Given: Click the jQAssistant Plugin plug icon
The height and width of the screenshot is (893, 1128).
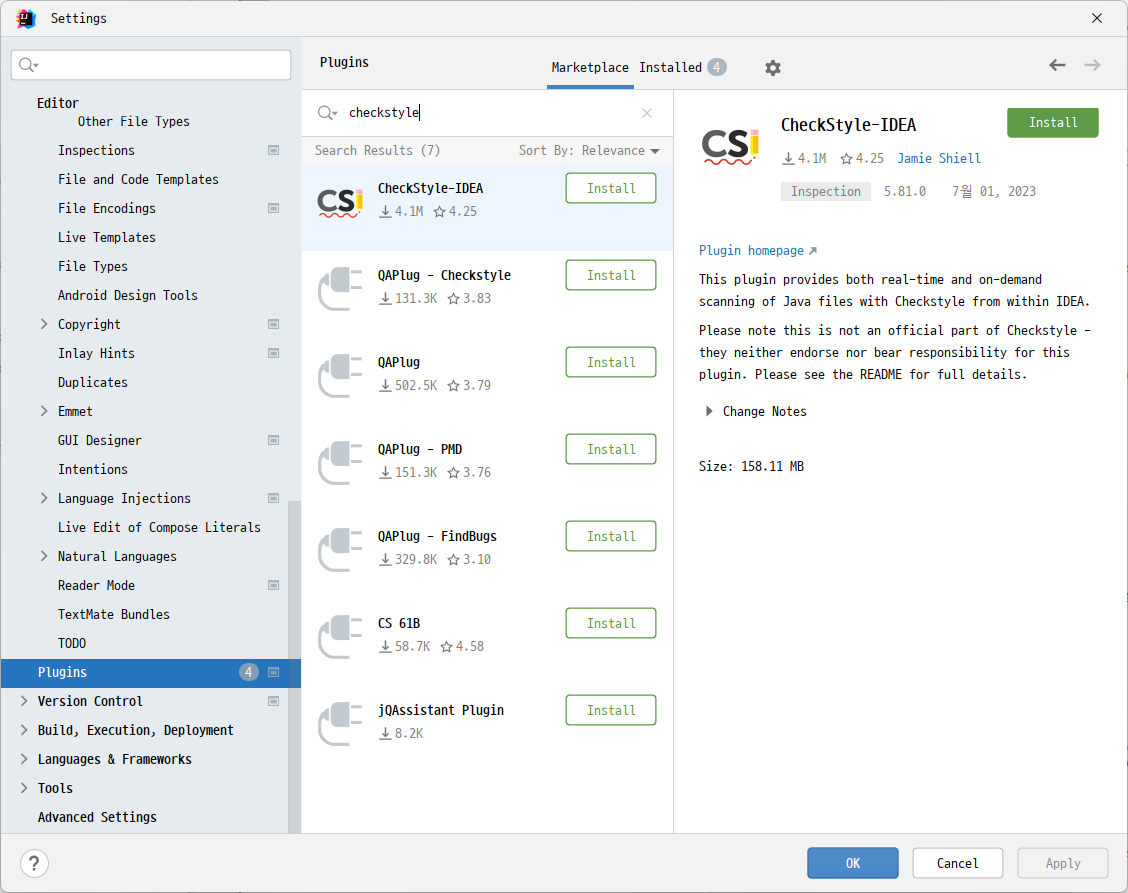Looking at the screenshot, I should tap(340, 725).
